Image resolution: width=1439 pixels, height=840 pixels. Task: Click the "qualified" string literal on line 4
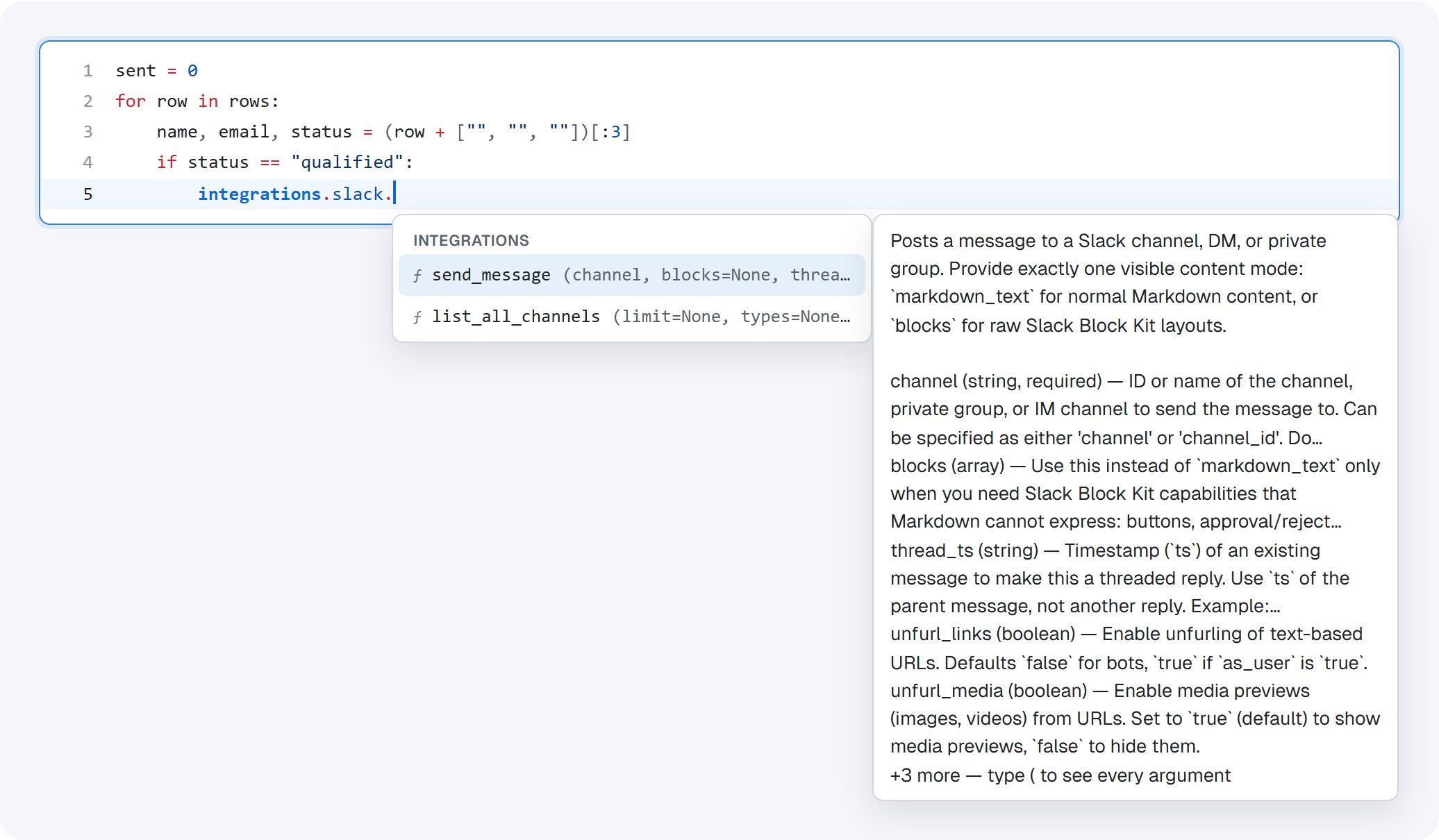pyautogui.click(x=347, y=162)
